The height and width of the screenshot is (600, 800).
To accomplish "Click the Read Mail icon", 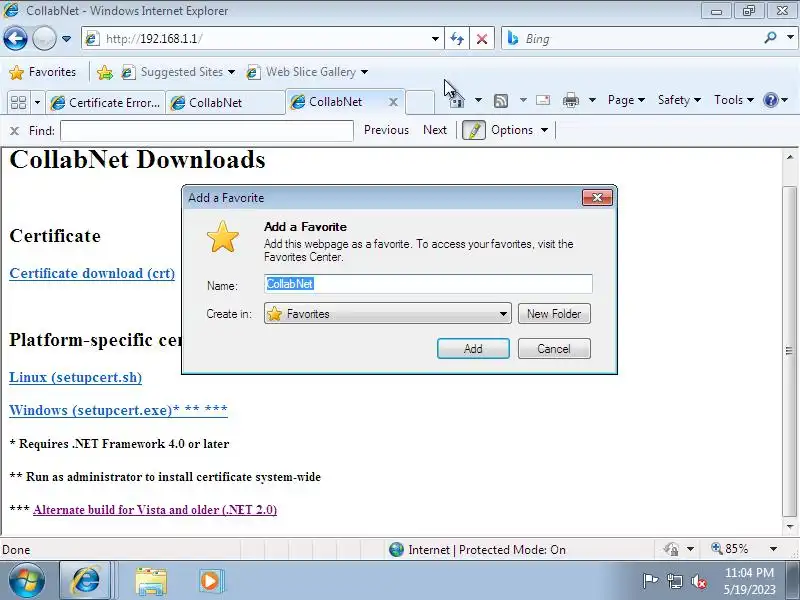I will (x=543, y=100).
